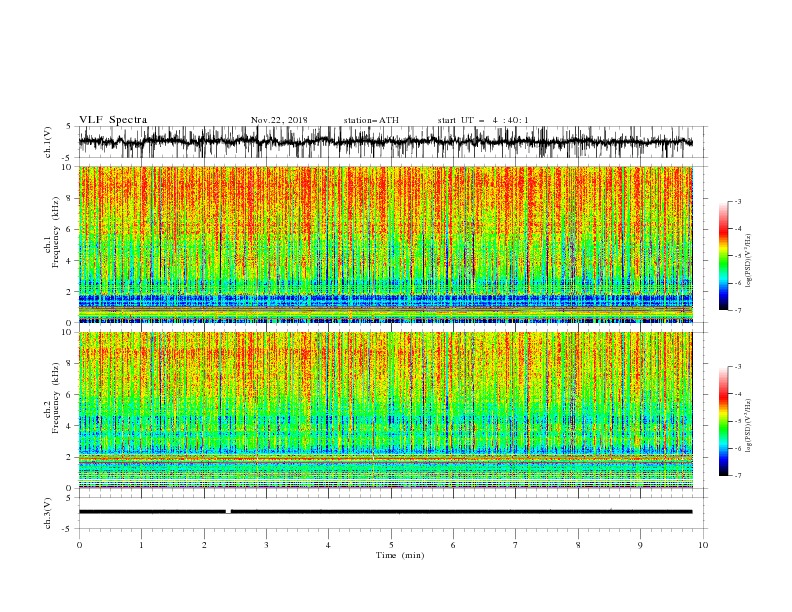Click the time axis tick label "6"
The image size is (792, 612).
(x=453, y=545)
